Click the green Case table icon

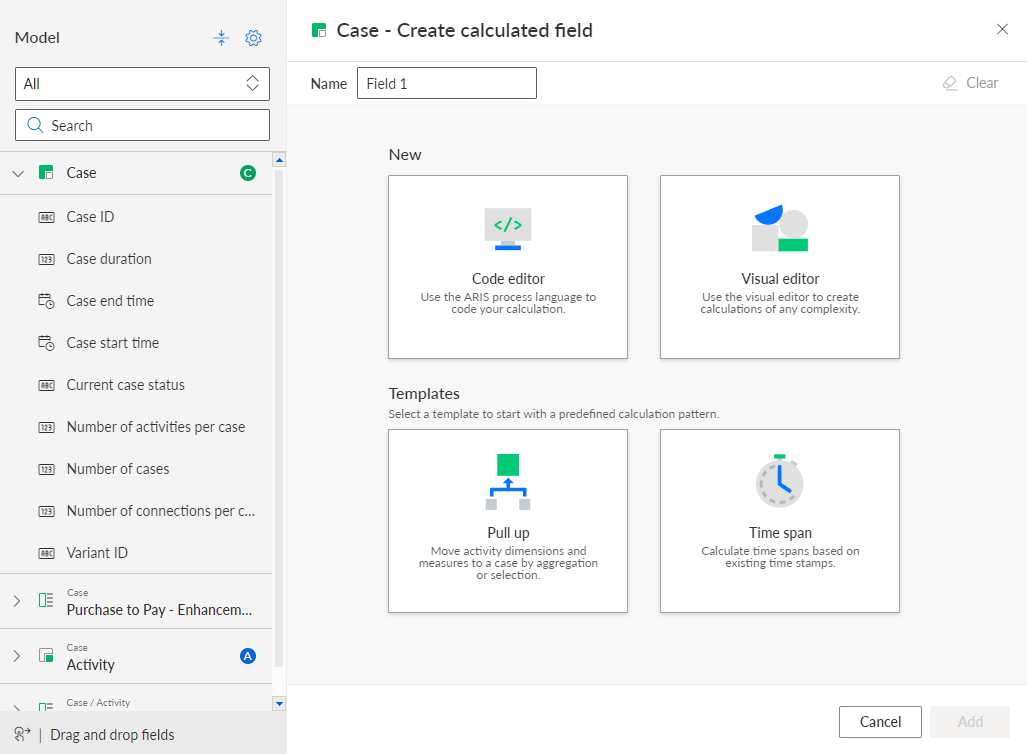tap(46, 173)
